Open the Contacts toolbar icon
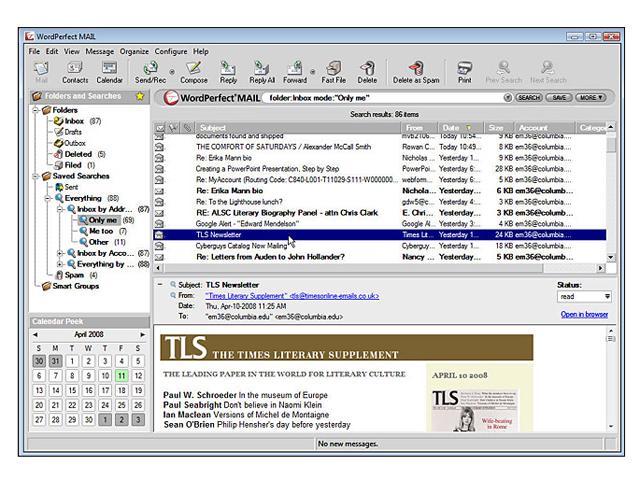Image resolution: width=640 pixels, height=480 pixels. pyautogui.click(x=75, y=72)
